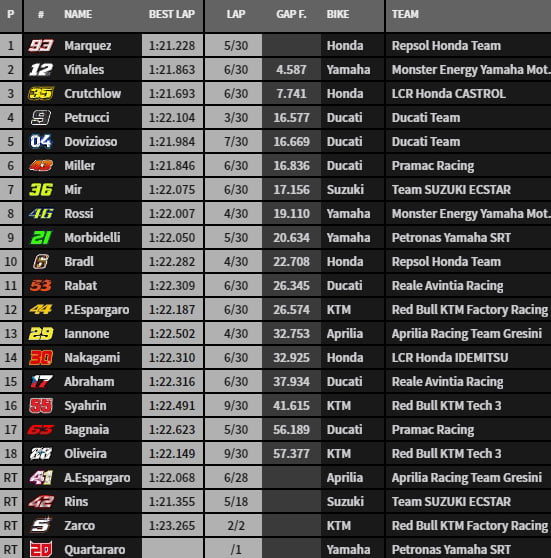Select the Repsol Honda Team entry for Marquez
The height and width of the screenshot is (558, 551).
pos(446,46)
